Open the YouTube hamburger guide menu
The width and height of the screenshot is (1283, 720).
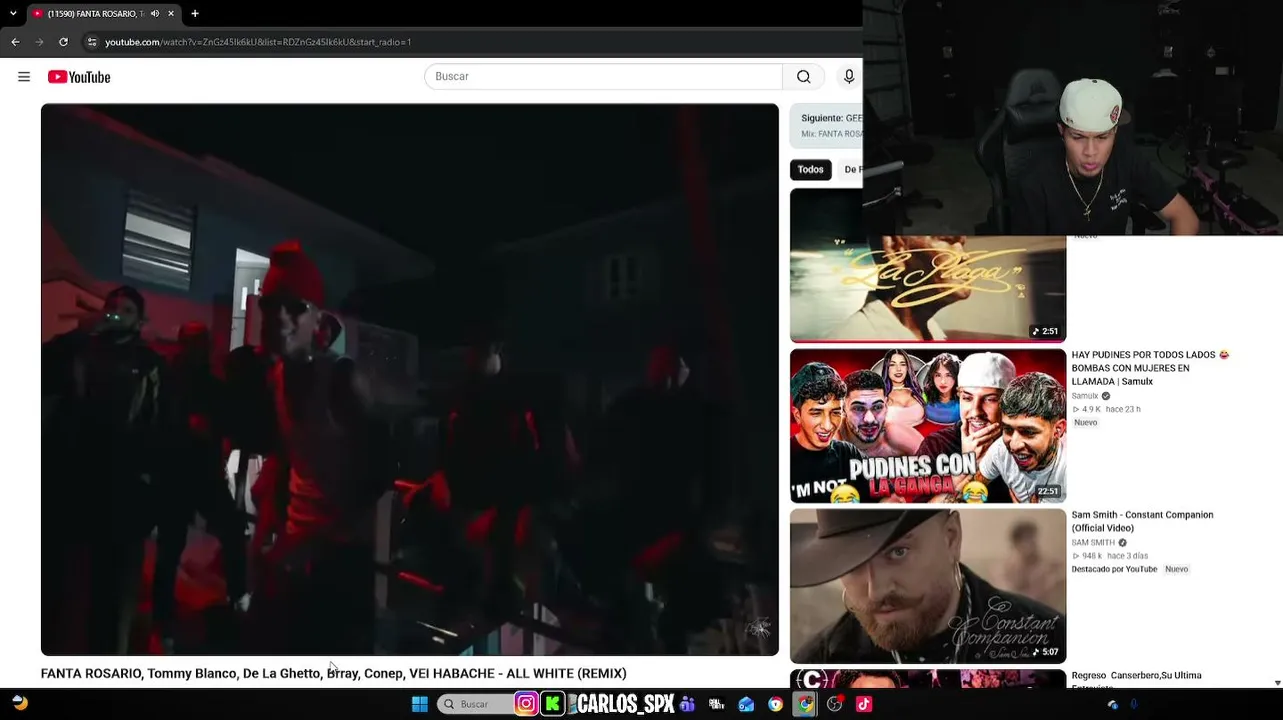pos(24,77)
